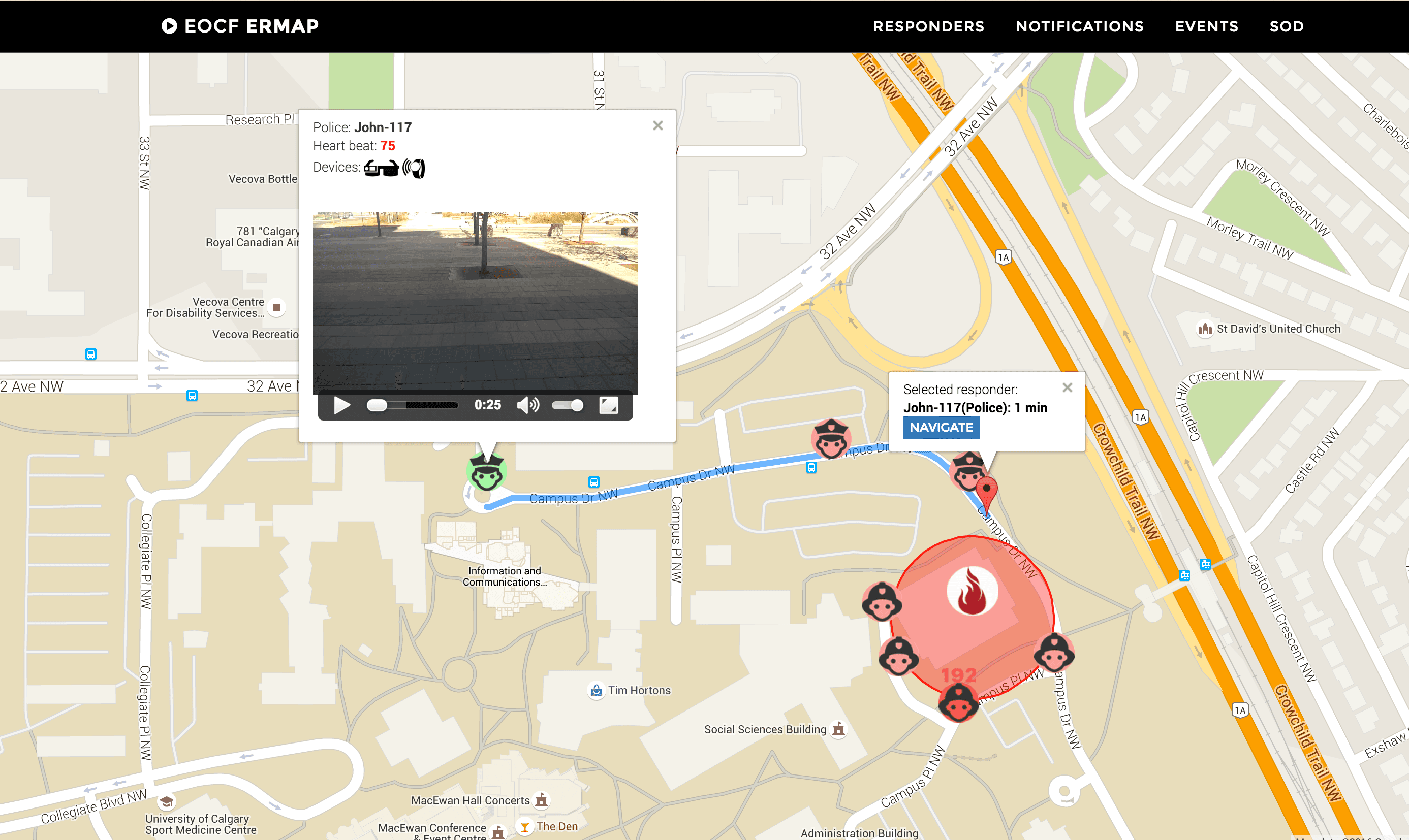Click the red destination pin marker
Screen dimensions: 1409x840
coord(987,495)
